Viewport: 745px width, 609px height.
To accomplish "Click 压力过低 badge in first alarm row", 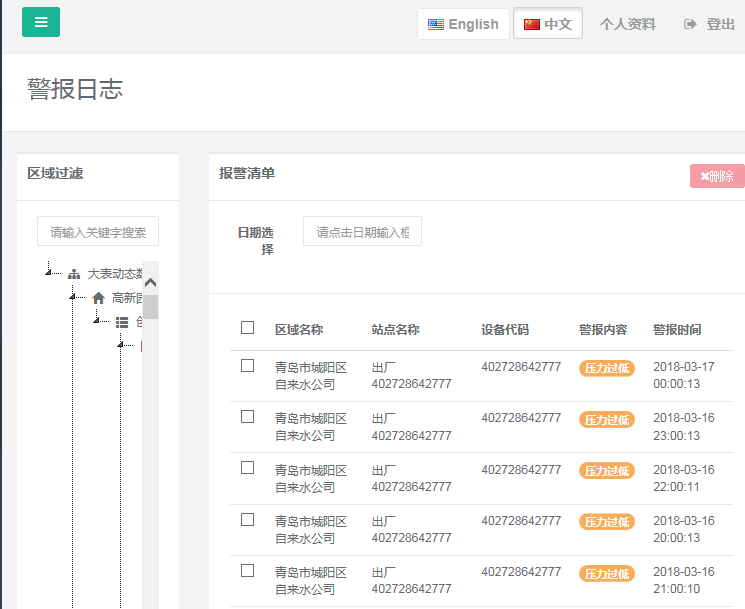I will tap(606, 368).
